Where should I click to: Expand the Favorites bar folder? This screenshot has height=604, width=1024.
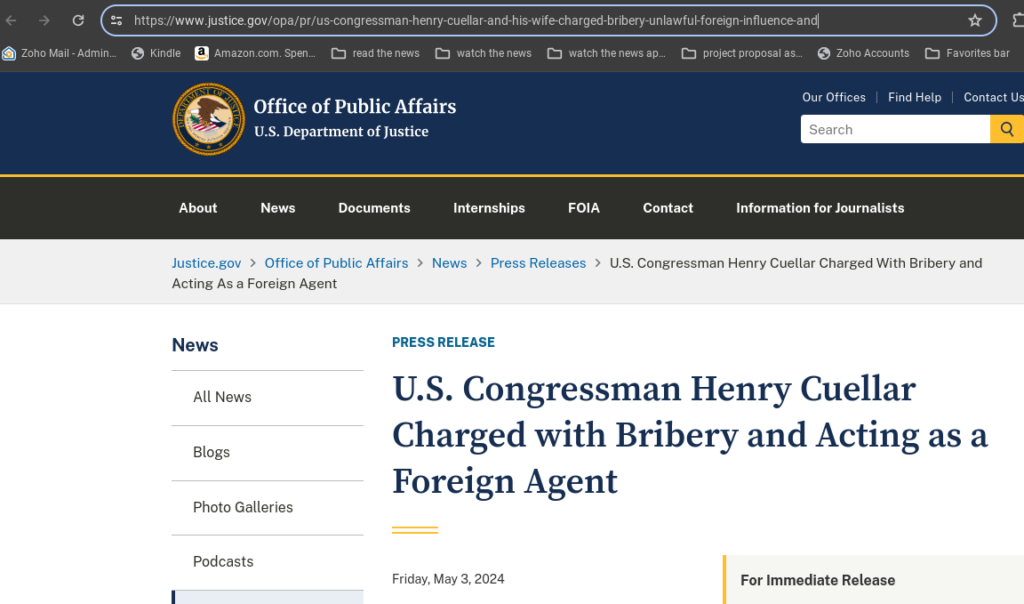967,53
